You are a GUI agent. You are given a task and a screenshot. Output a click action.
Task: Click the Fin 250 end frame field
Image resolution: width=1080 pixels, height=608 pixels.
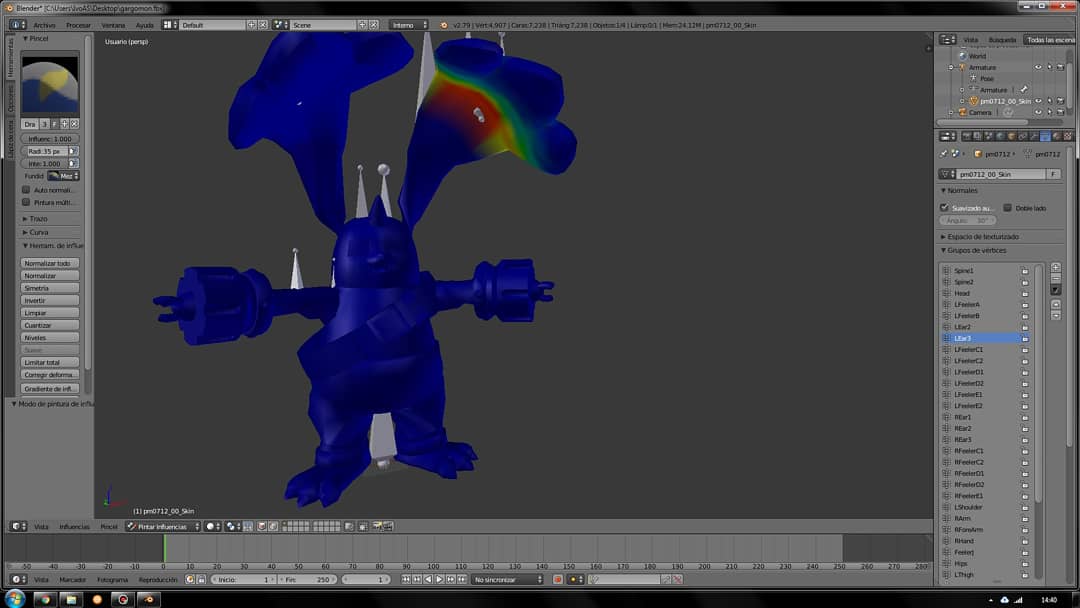pos(307,580)
